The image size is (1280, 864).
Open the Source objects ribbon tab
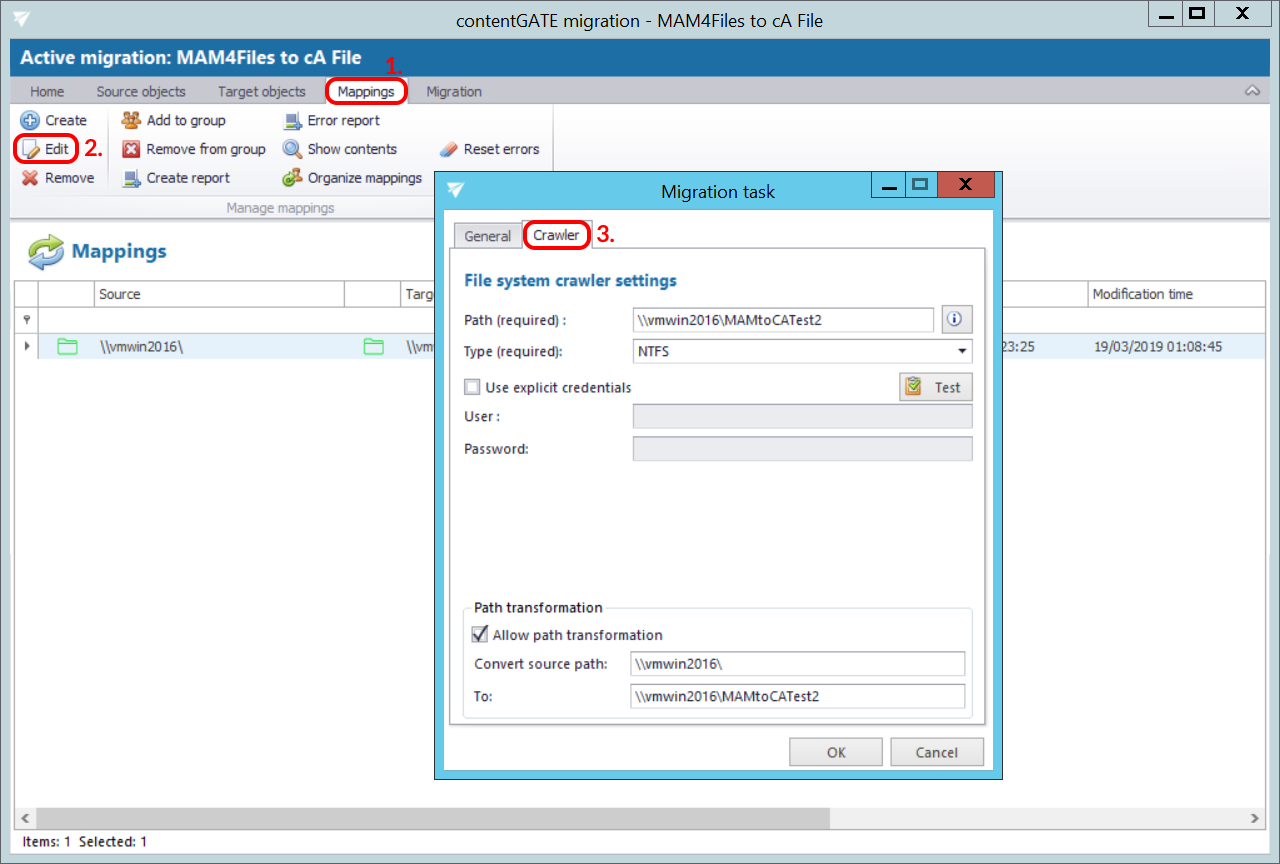click(141, 91)
